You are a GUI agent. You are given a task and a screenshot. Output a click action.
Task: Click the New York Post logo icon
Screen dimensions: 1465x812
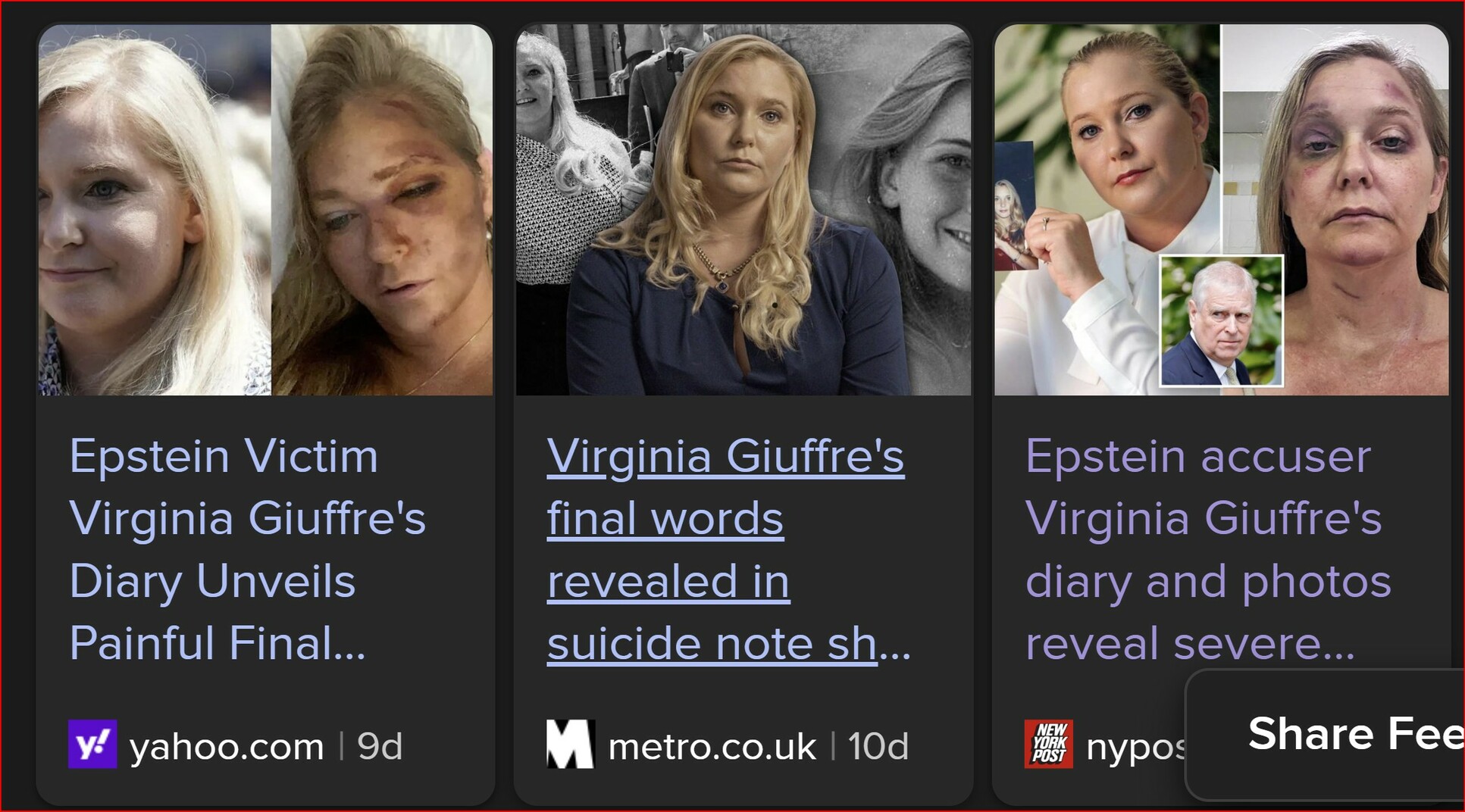click(1048, 744)
